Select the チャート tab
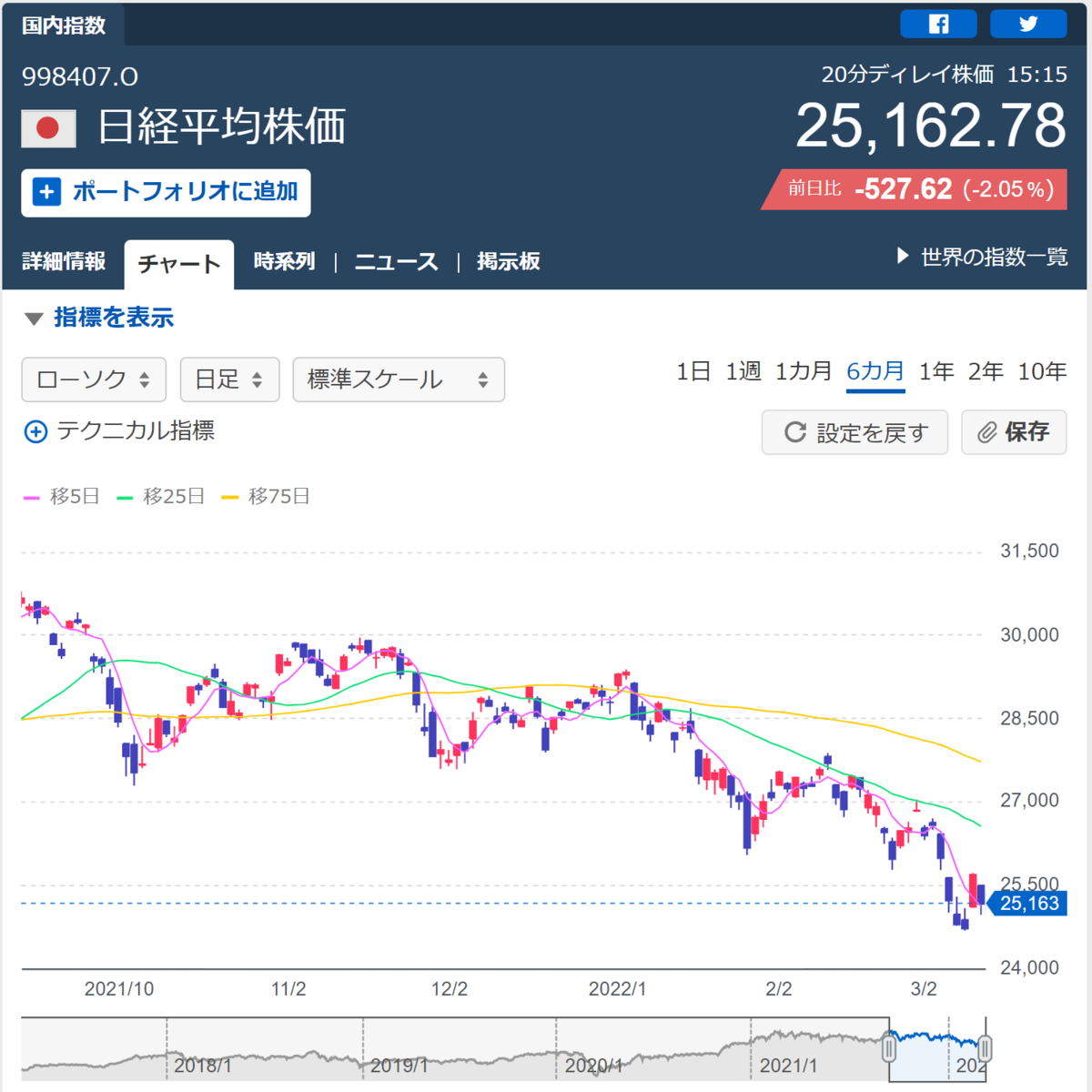The image size is (1092, 1092). [178, 265]
